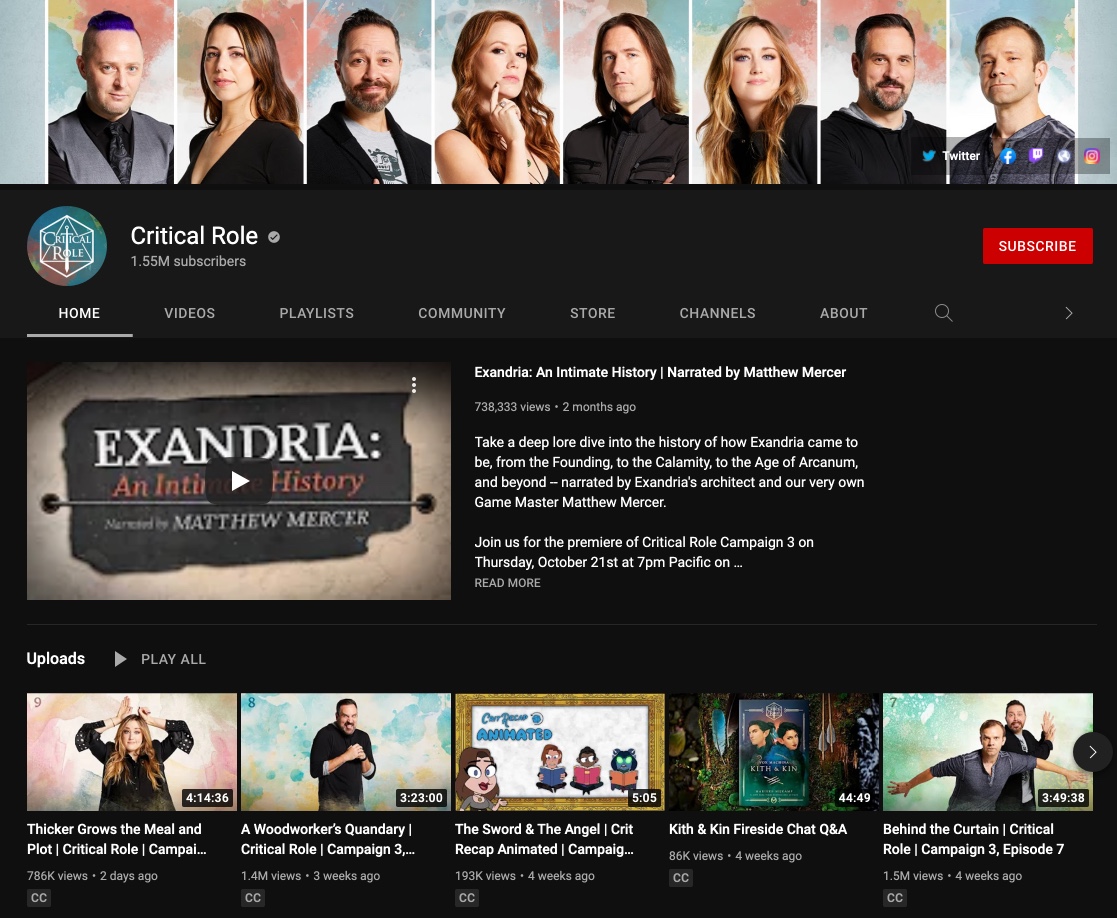Open The Sword & The Angel thumbnail
Image resolution: width=1117 pixels, height=918 pixels.
(560, 751)
